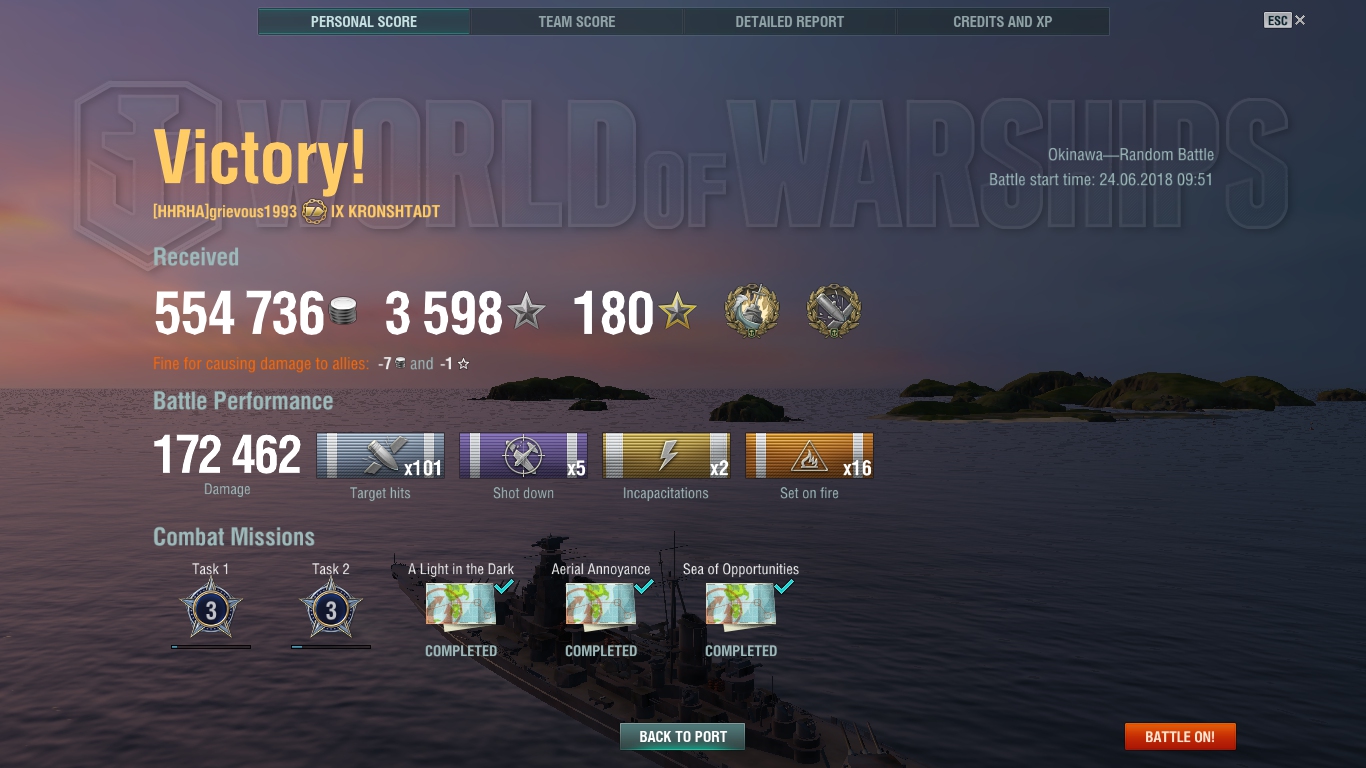Click the credits coin icon
Image resolution: width=1366 pixels, height=768 pixels.
[344, 312]
